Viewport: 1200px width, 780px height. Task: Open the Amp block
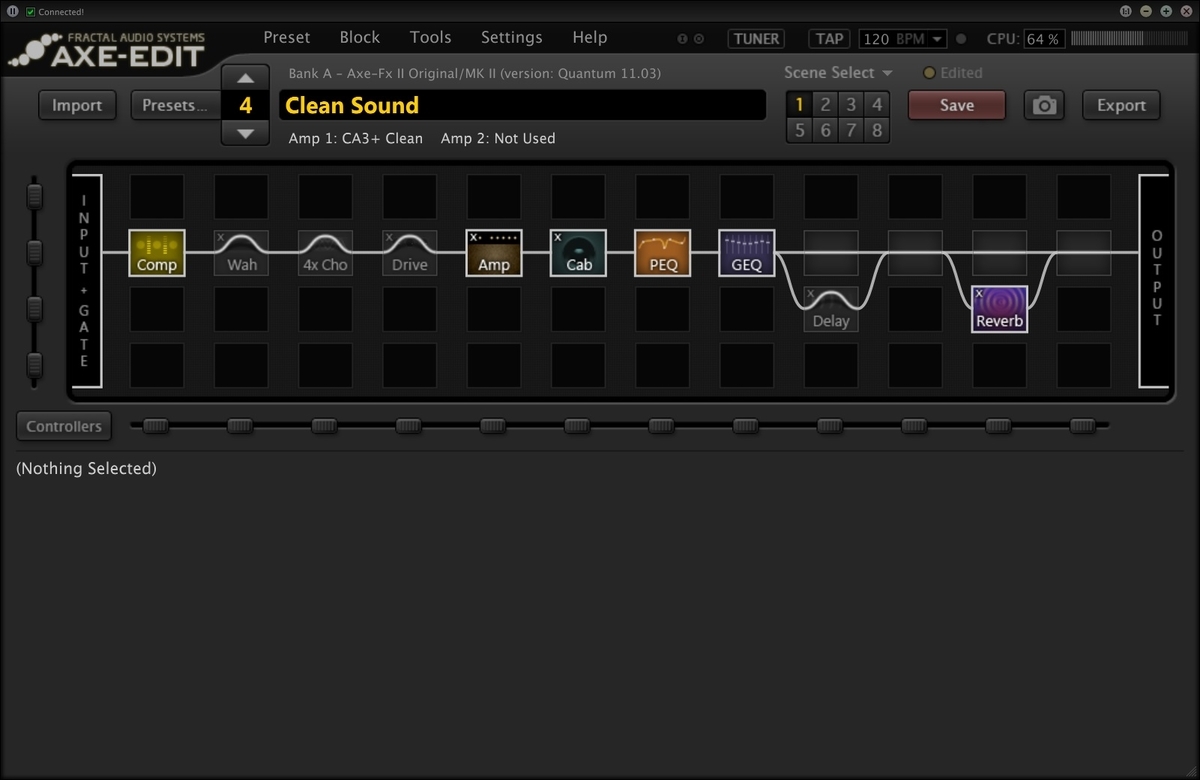494,253
